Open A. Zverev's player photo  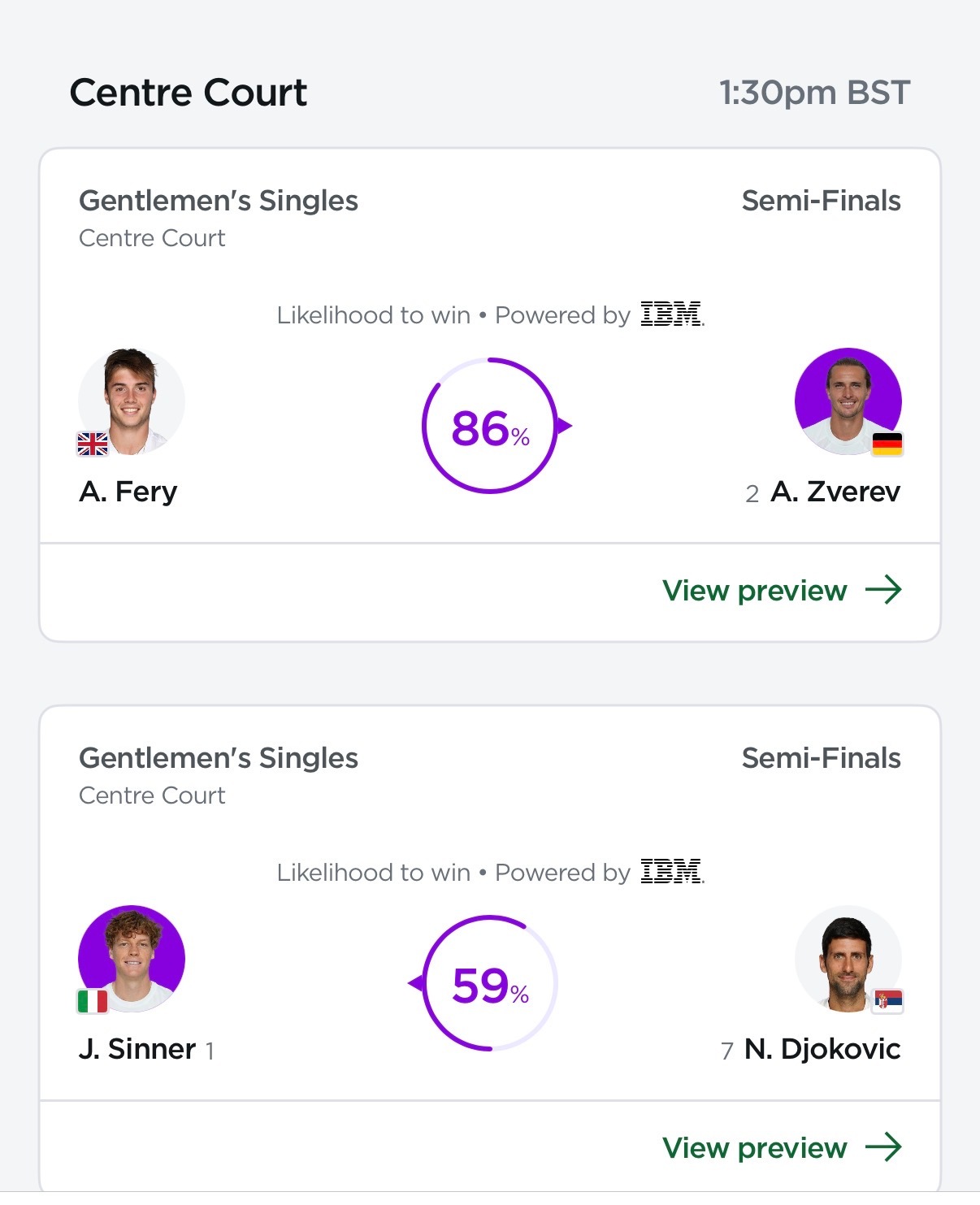[x=848, y=401]
